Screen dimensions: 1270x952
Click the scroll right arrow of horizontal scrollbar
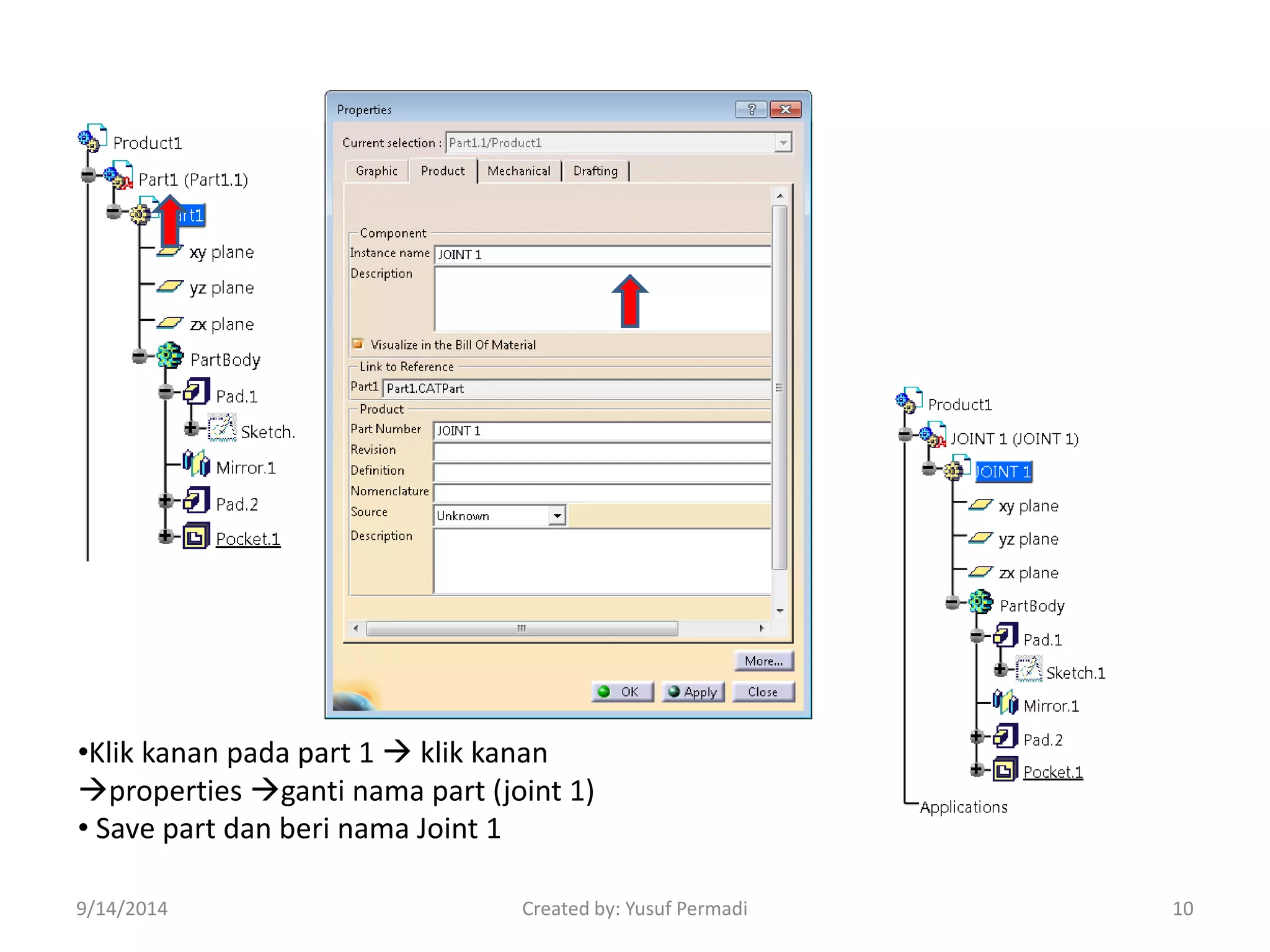pos(762,628)
